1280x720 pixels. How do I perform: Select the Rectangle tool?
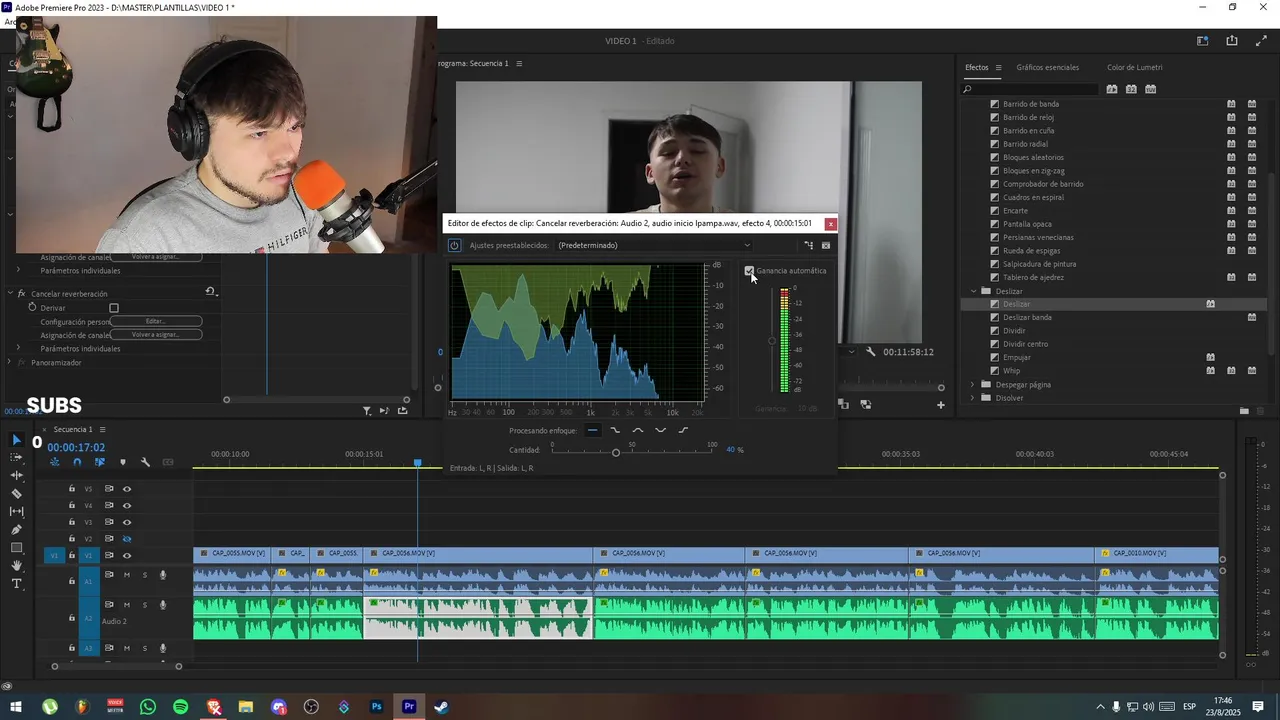click(16, 547)
